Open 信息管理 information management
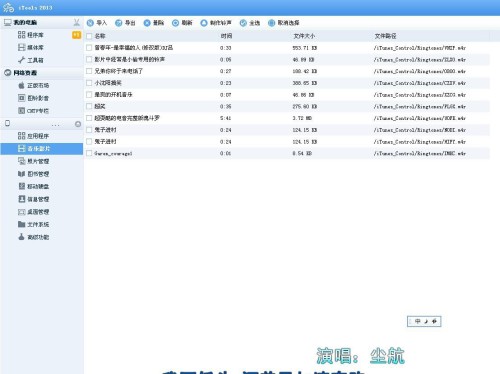 (x=33, y=199)
